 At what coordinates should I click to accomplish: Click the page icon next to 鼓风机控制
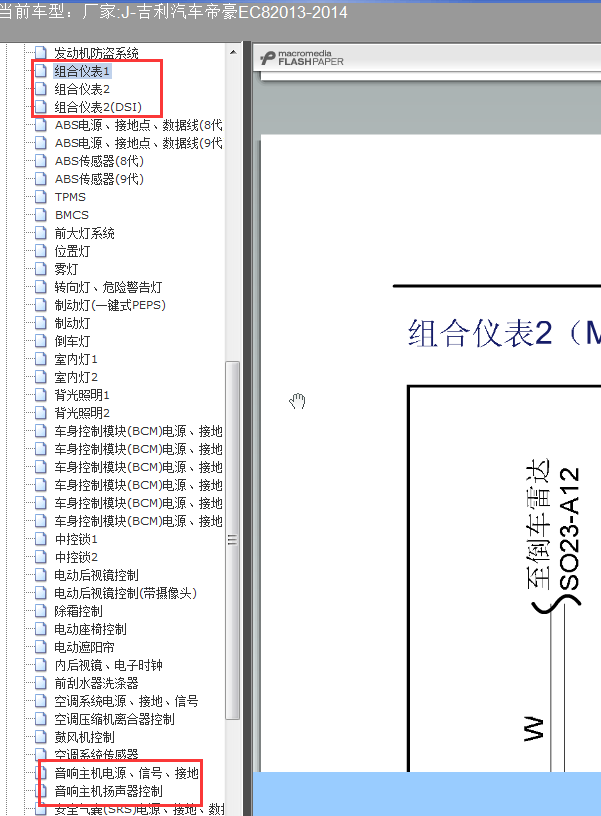(41, 737)
